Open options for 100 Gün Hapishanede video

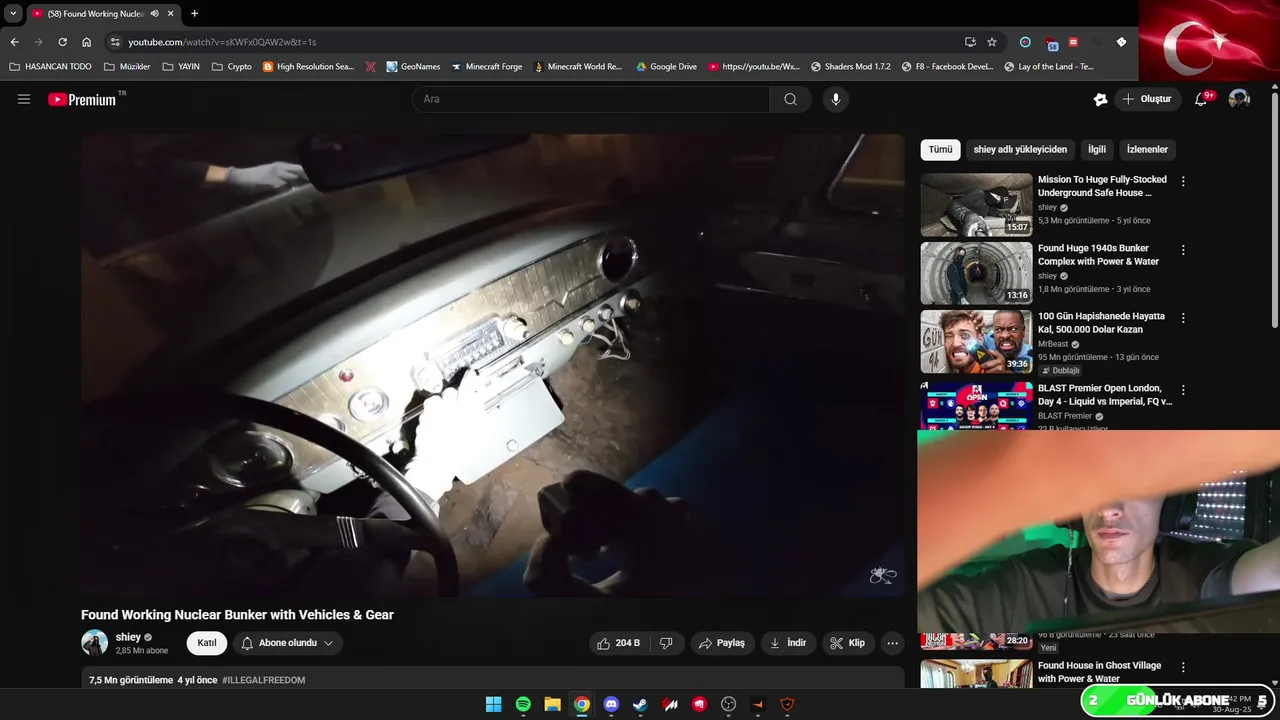(1183, 318)
